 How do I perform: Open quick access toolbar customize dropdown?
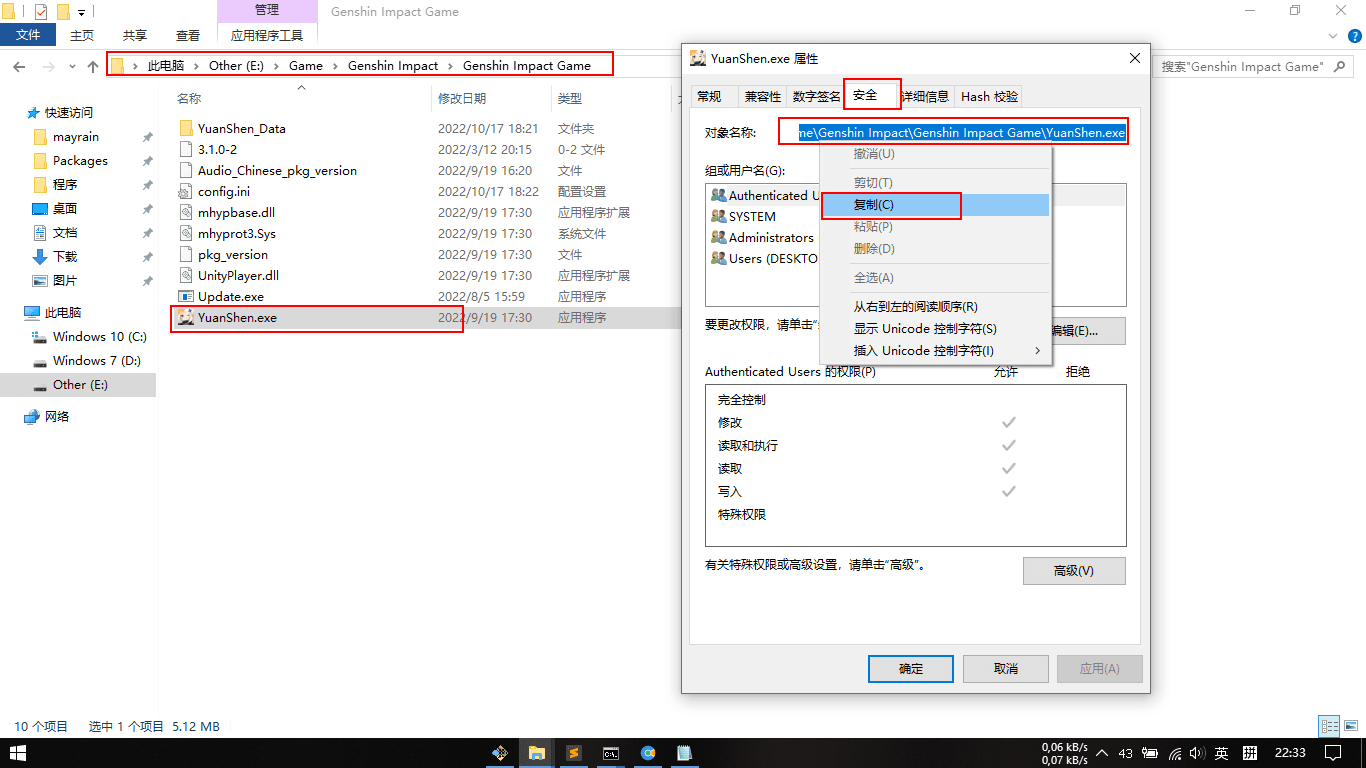click(81, 13)
